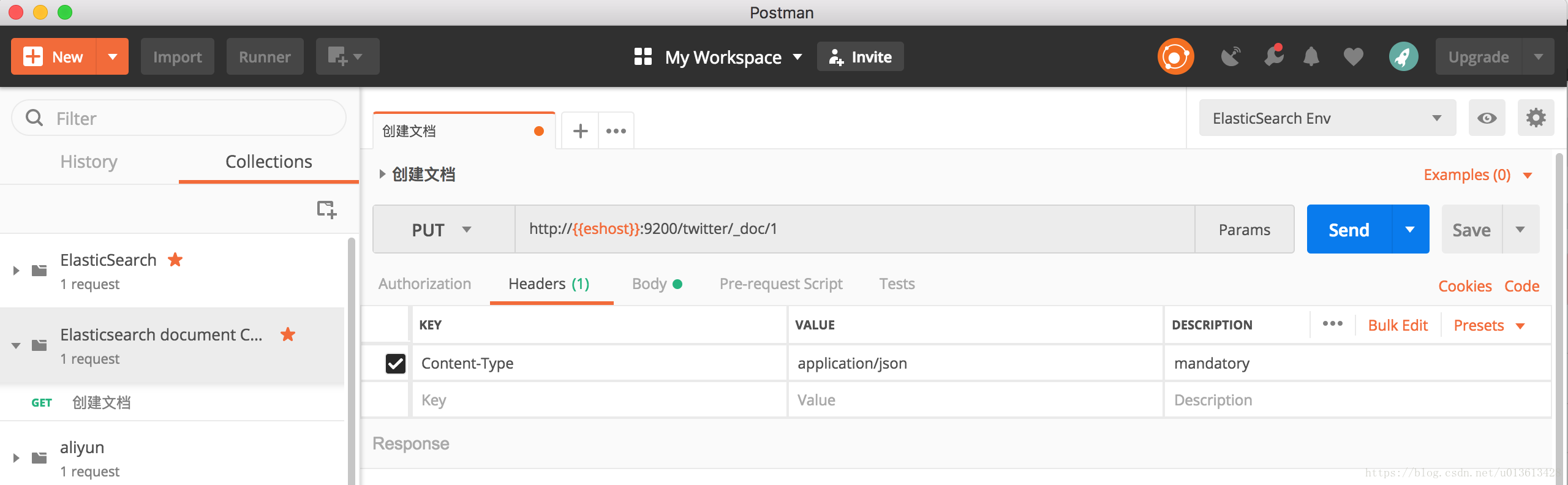The height and width of the screenshot is (485, 1568).
Task: Click the Invite button
Action: [x=860, y=57]
